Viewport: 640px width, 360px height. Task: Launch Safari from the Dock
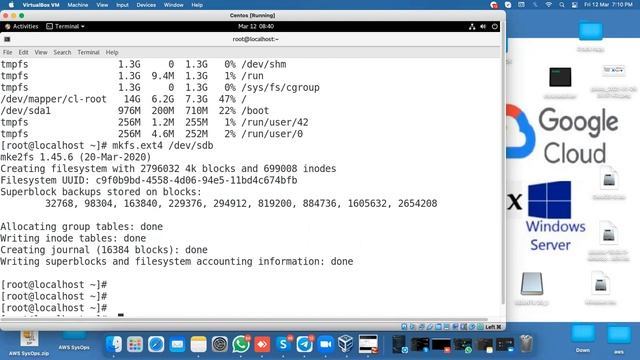pos(156,344)
